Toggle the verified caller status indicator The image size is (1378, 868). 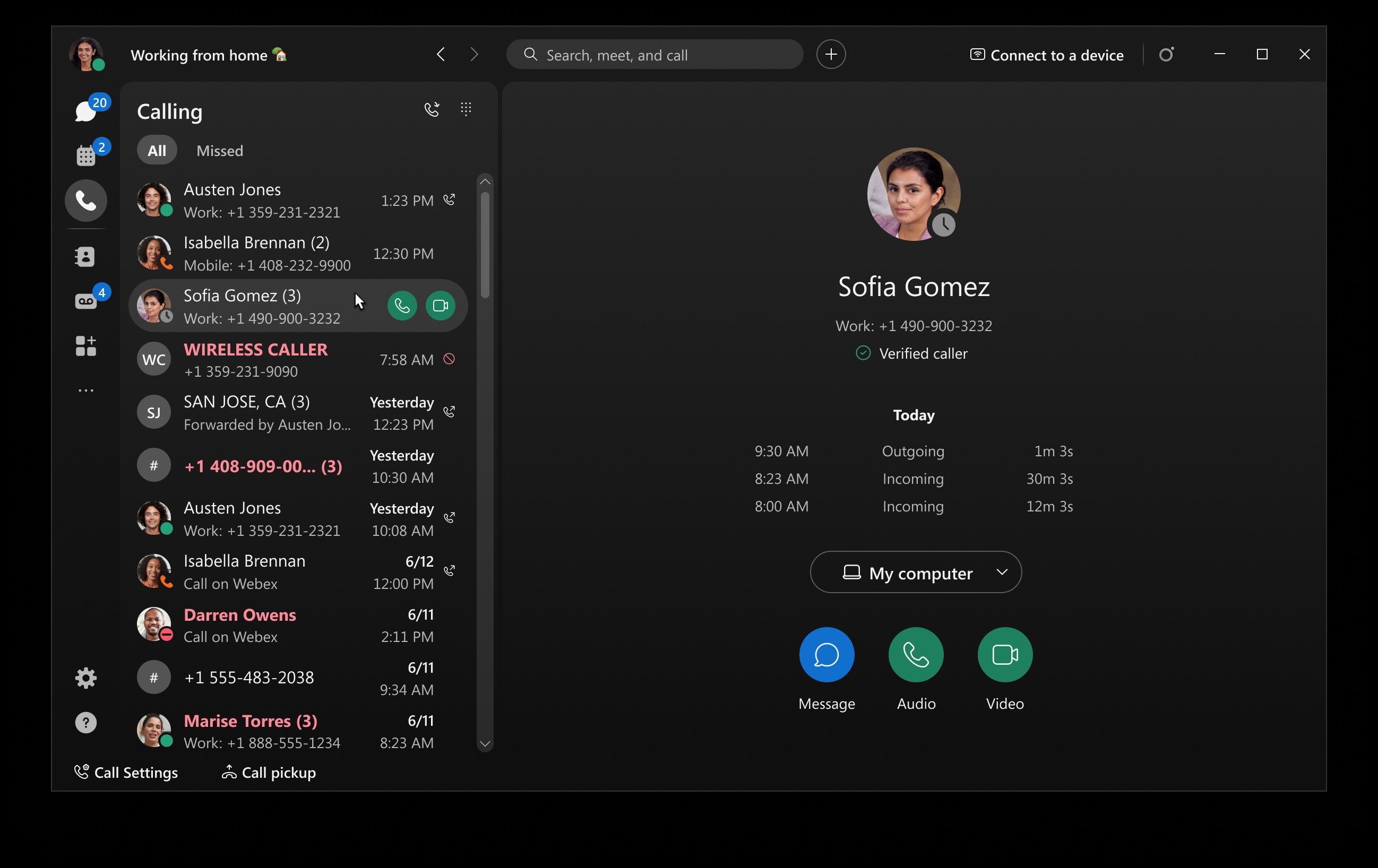(863, 353)
